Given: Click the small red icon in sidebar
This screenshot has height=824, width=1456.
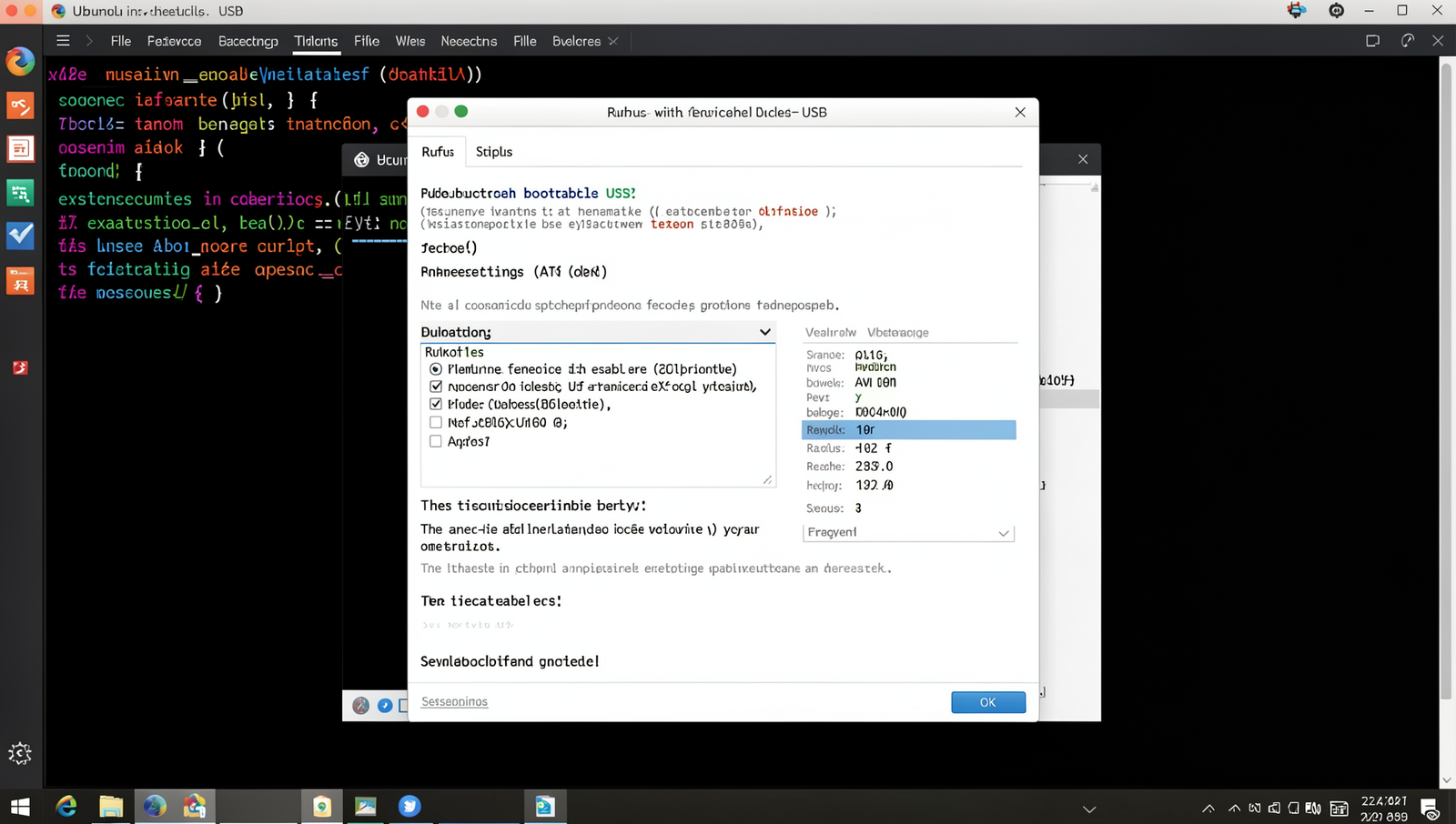Looking at the screenshot, I should click(x=20, y=367).
